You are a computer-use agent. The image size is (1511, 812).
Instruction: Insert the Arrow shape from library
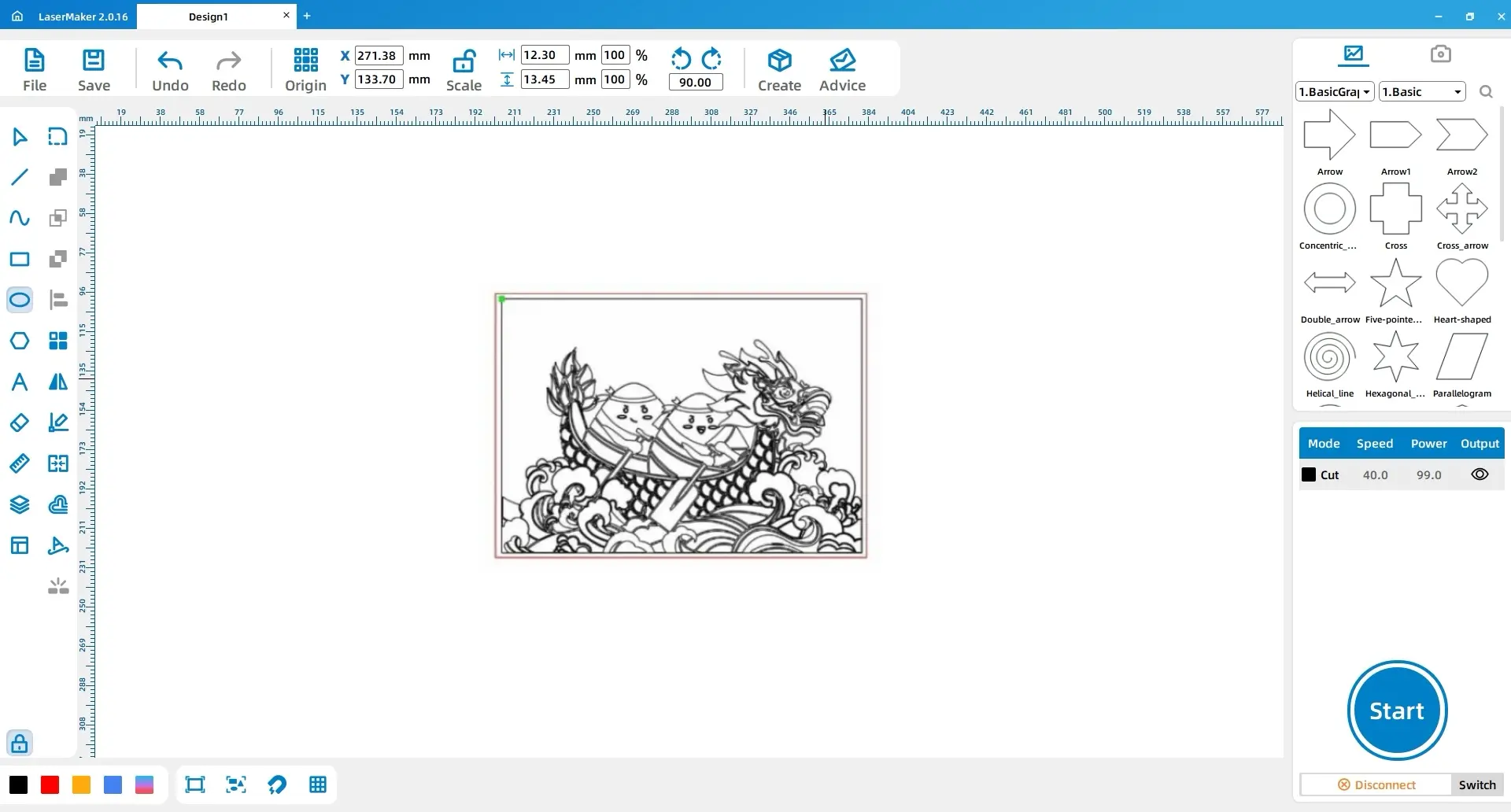[1330, 135]
